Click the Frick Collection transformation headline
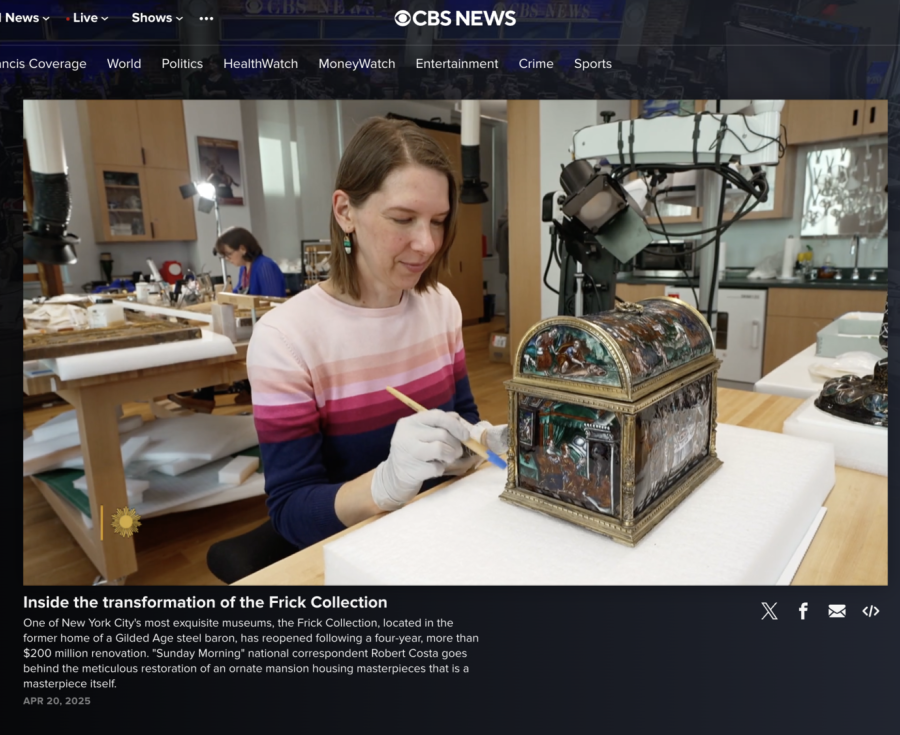 point(205,602)
